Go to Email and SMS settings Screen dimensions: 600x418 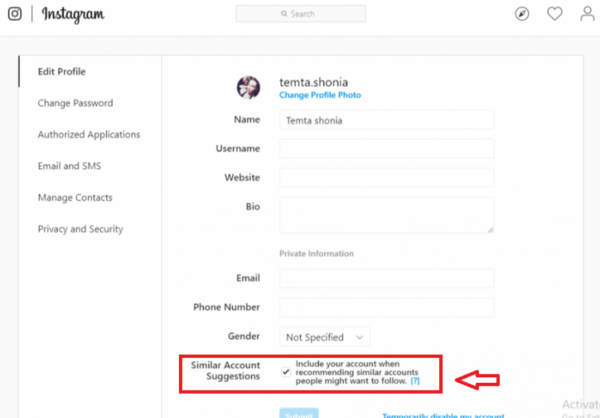(x=69, y=166)
